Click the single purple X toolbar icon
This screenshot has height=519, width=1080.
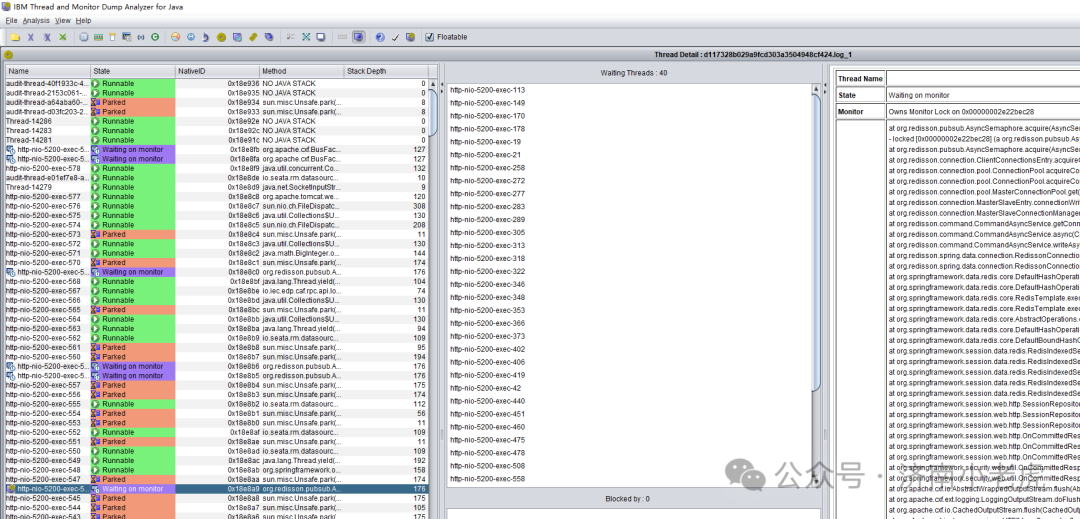click(x=30, y=37)
